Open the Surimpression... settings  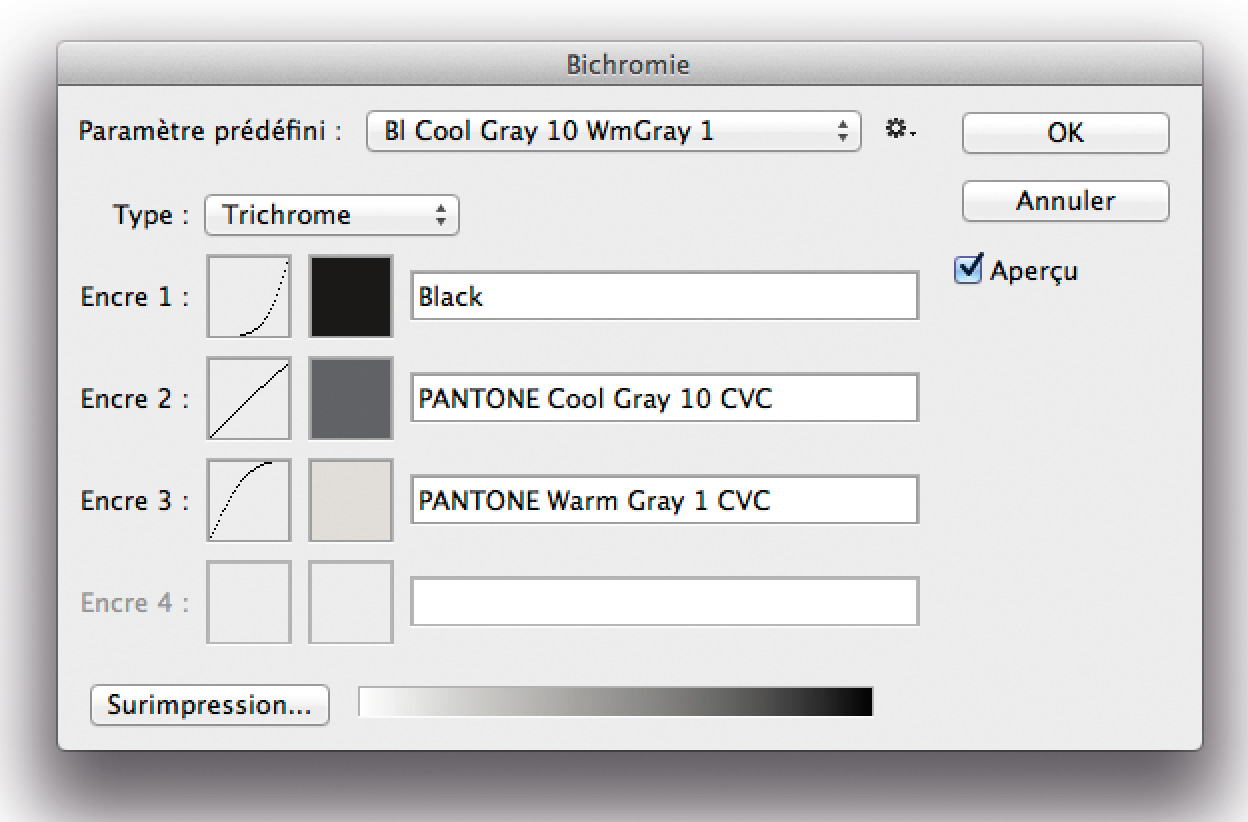pyautogui.click(x=210, y=704)
